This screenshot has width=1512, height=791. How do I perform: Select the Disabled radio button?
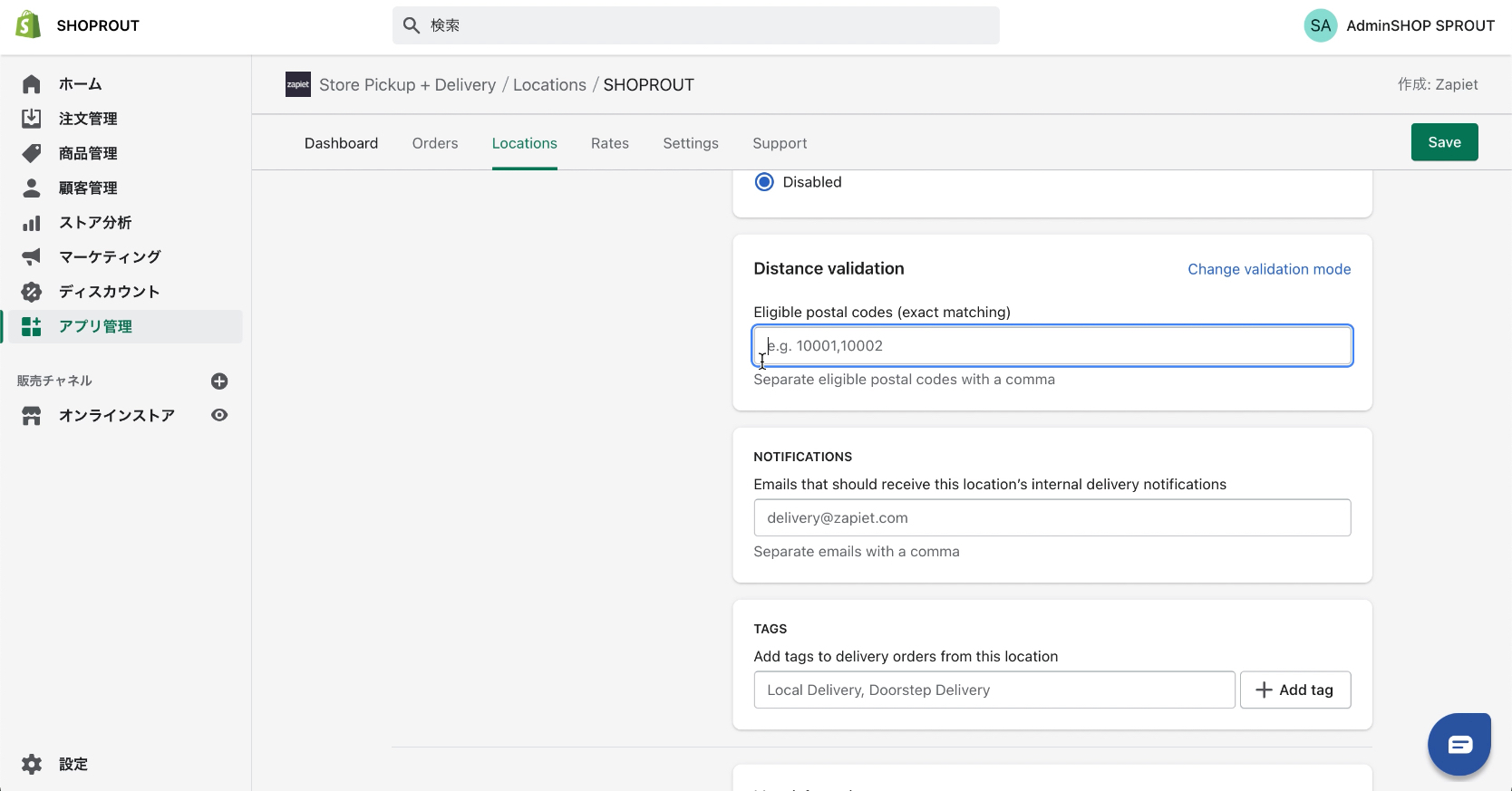tap(764, 182)
